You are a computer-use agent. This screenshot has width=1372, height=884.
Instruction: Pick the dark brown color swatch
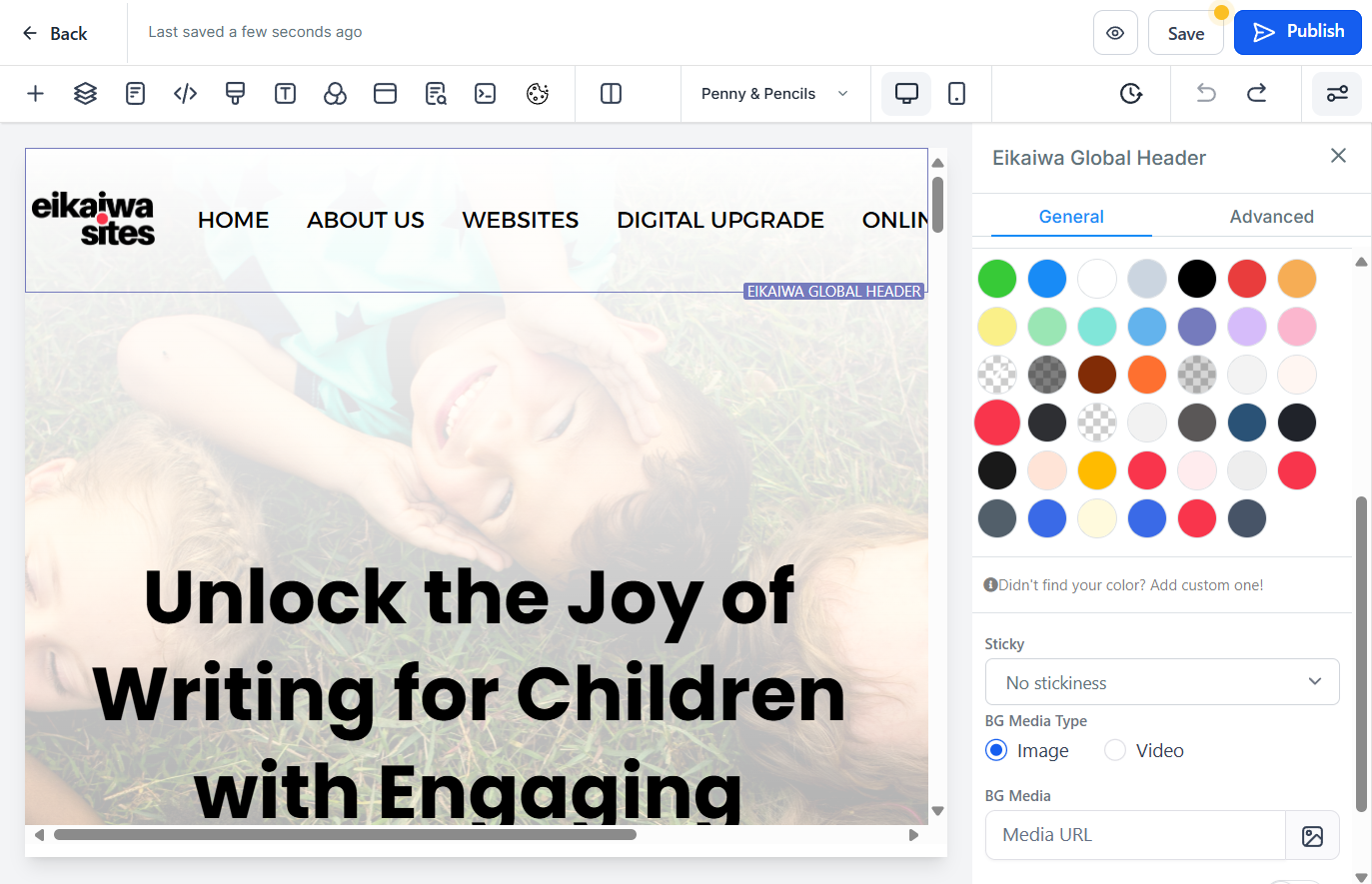point(1097,375)
